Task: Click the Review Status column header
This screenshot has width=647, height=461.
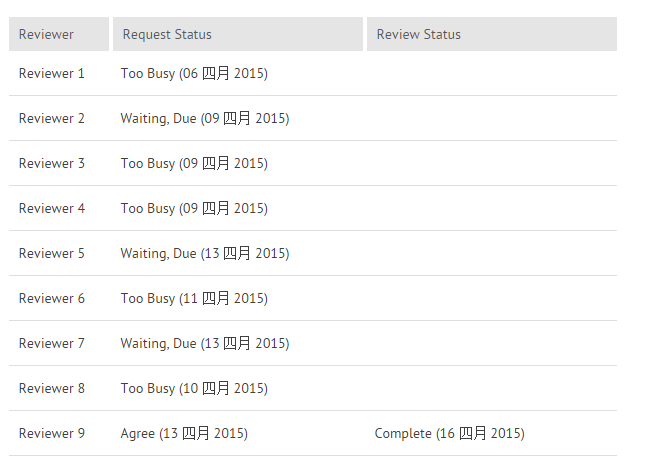Action: coord(418,34)
